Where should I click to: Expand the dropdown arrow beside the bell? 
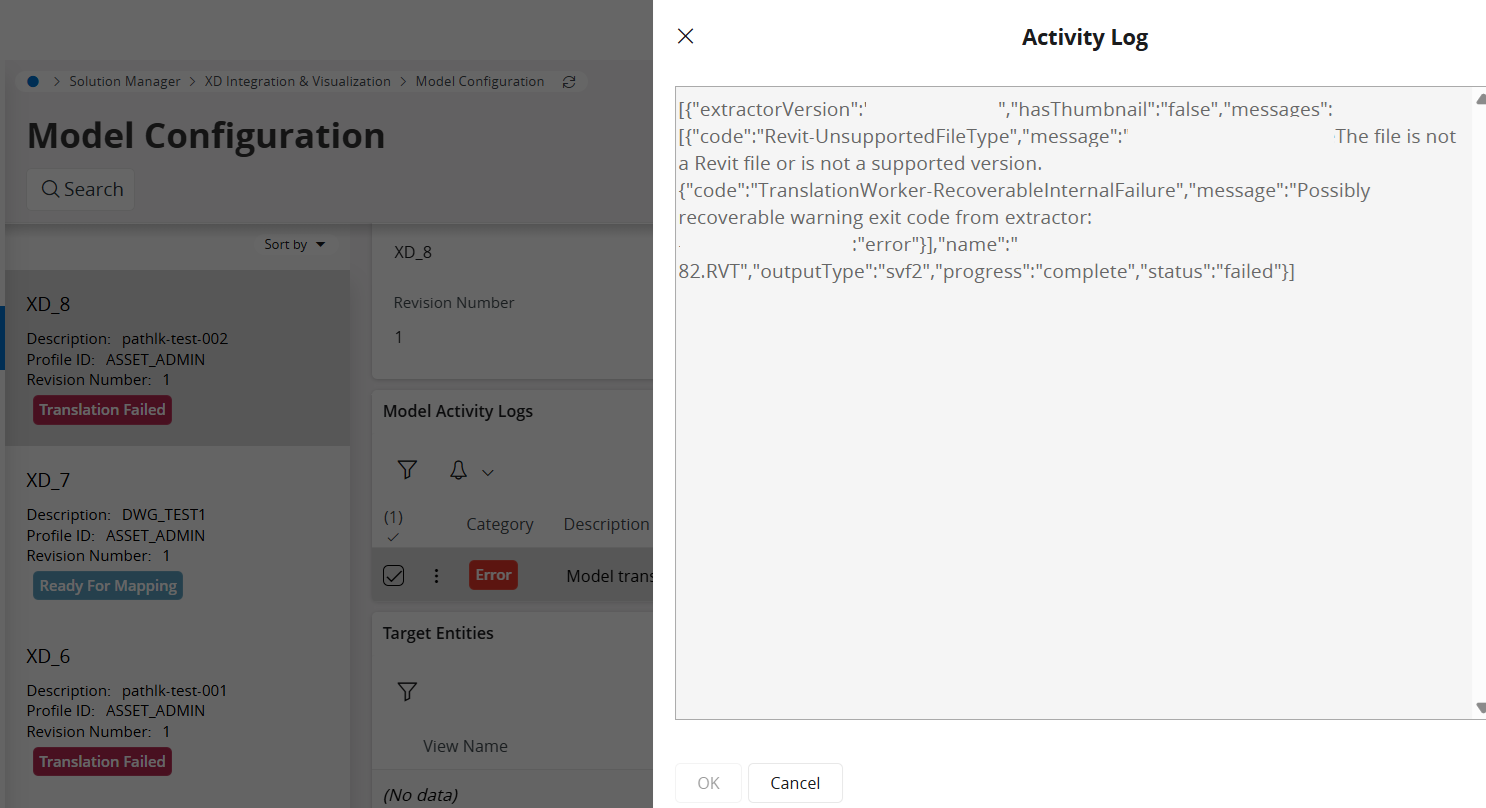[488, 472]
